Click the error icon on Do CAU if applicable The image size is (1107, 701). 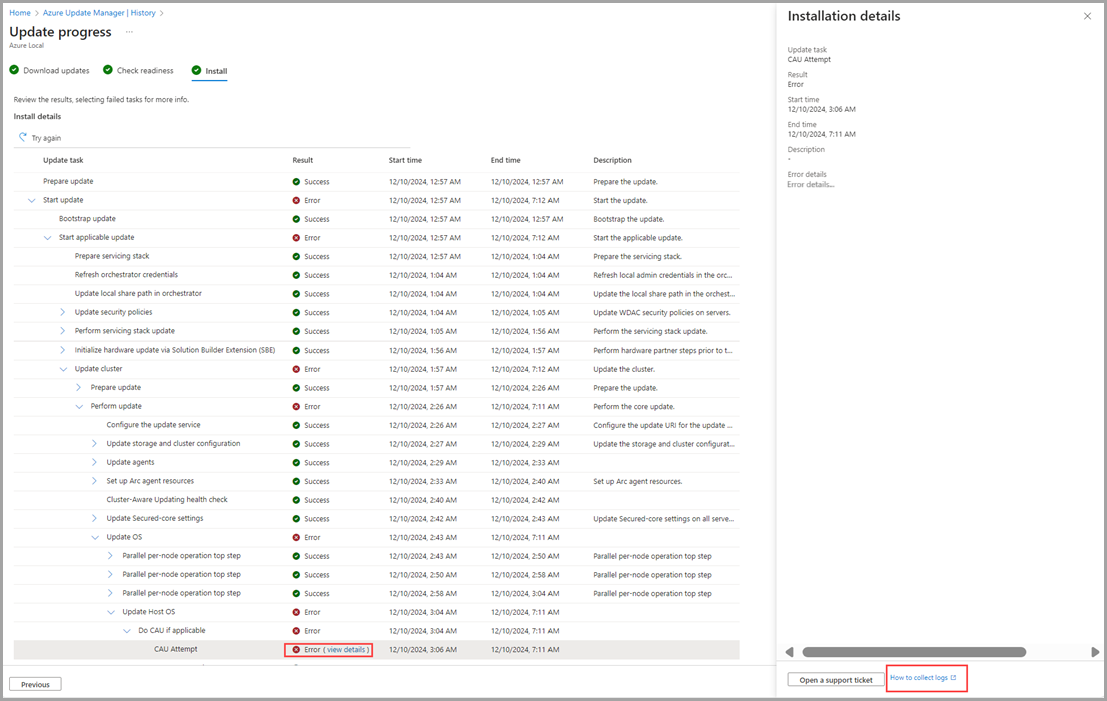pos(297,630)
